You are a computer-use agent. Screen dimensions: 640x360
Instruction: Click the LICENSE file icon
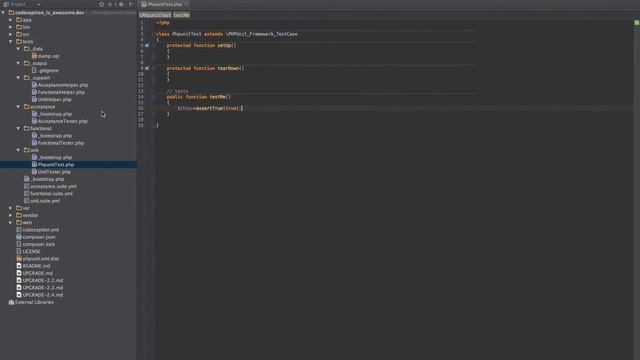pyautogui.click(x=19, y=251)
